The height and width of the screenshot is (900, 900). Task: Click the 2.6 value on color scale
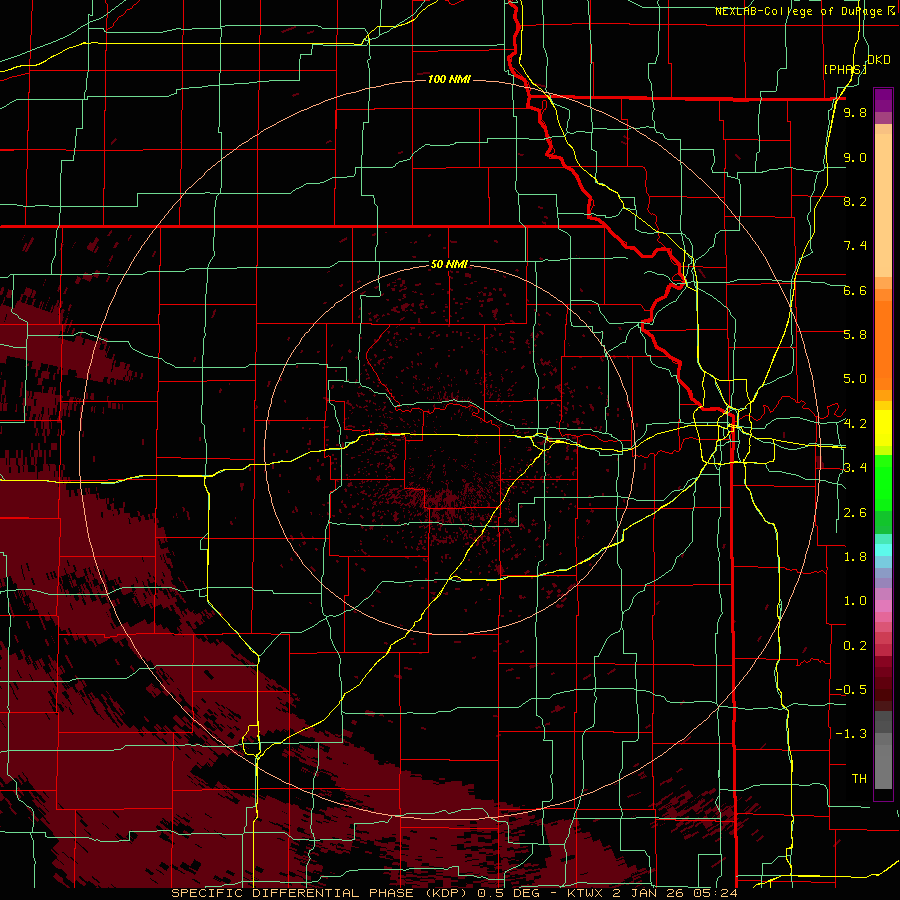[x=855, y=513]
